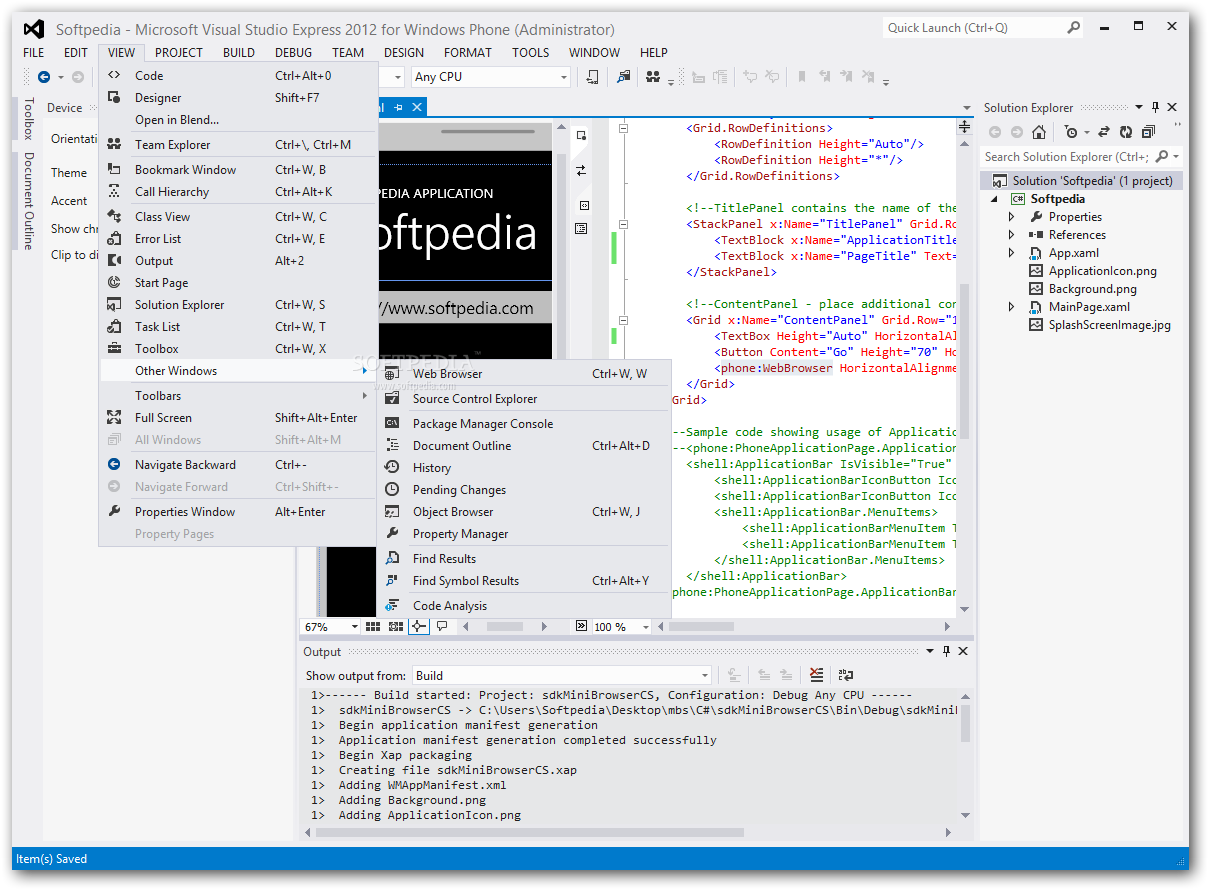Open Solution Explorer window options dropdown arrow
This screenshot has width=1209, height=890.
click(x=1139, y=107)
